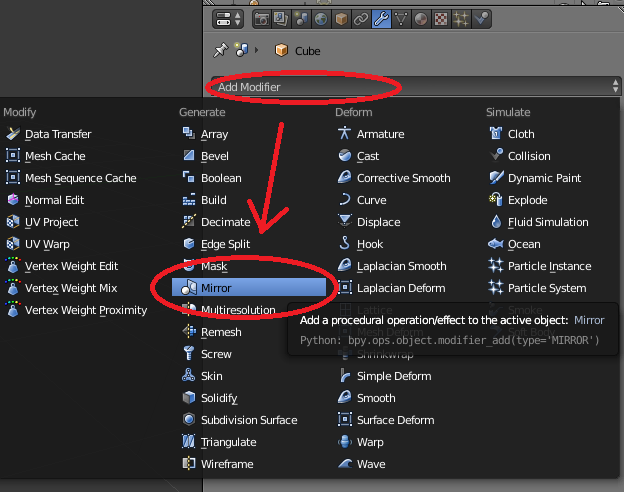Choose Fluid Simulation modifier

coord(539,222)
